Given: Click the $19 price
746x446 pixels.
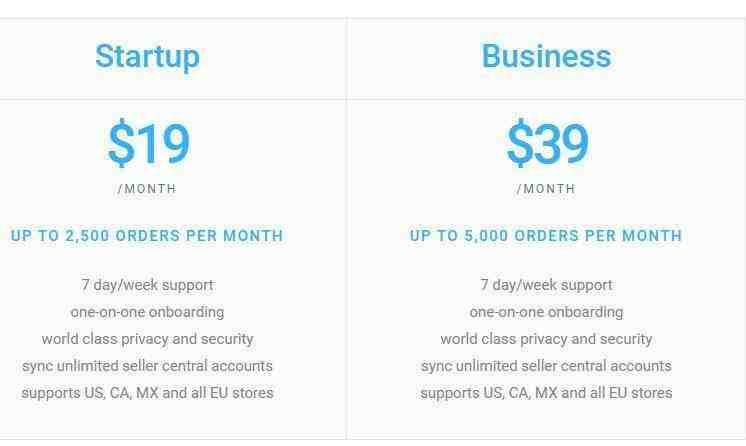Looking at the screenshot, I should 148,143.
